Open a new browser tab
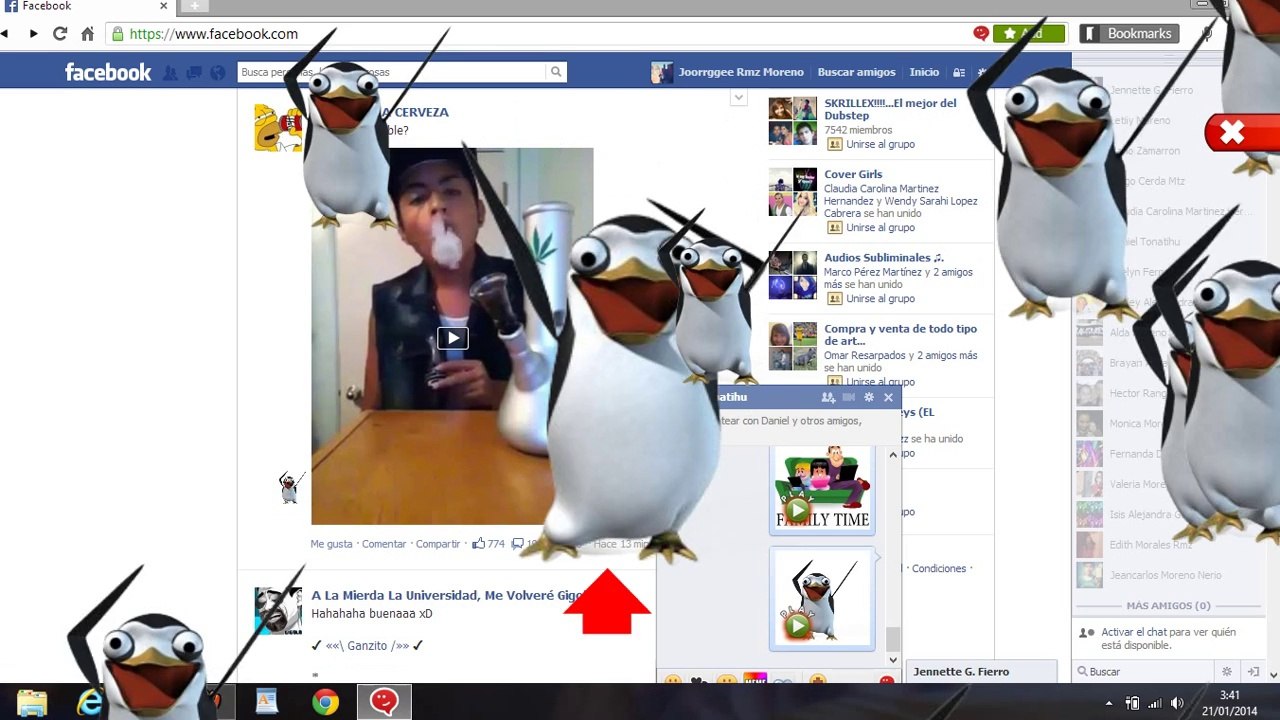1280x720 pixels. pos(194,6)
